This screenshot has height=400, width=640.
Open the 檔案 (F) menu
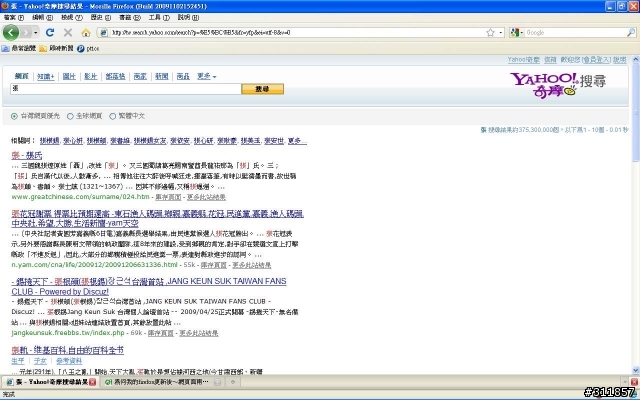pos(14,18)
